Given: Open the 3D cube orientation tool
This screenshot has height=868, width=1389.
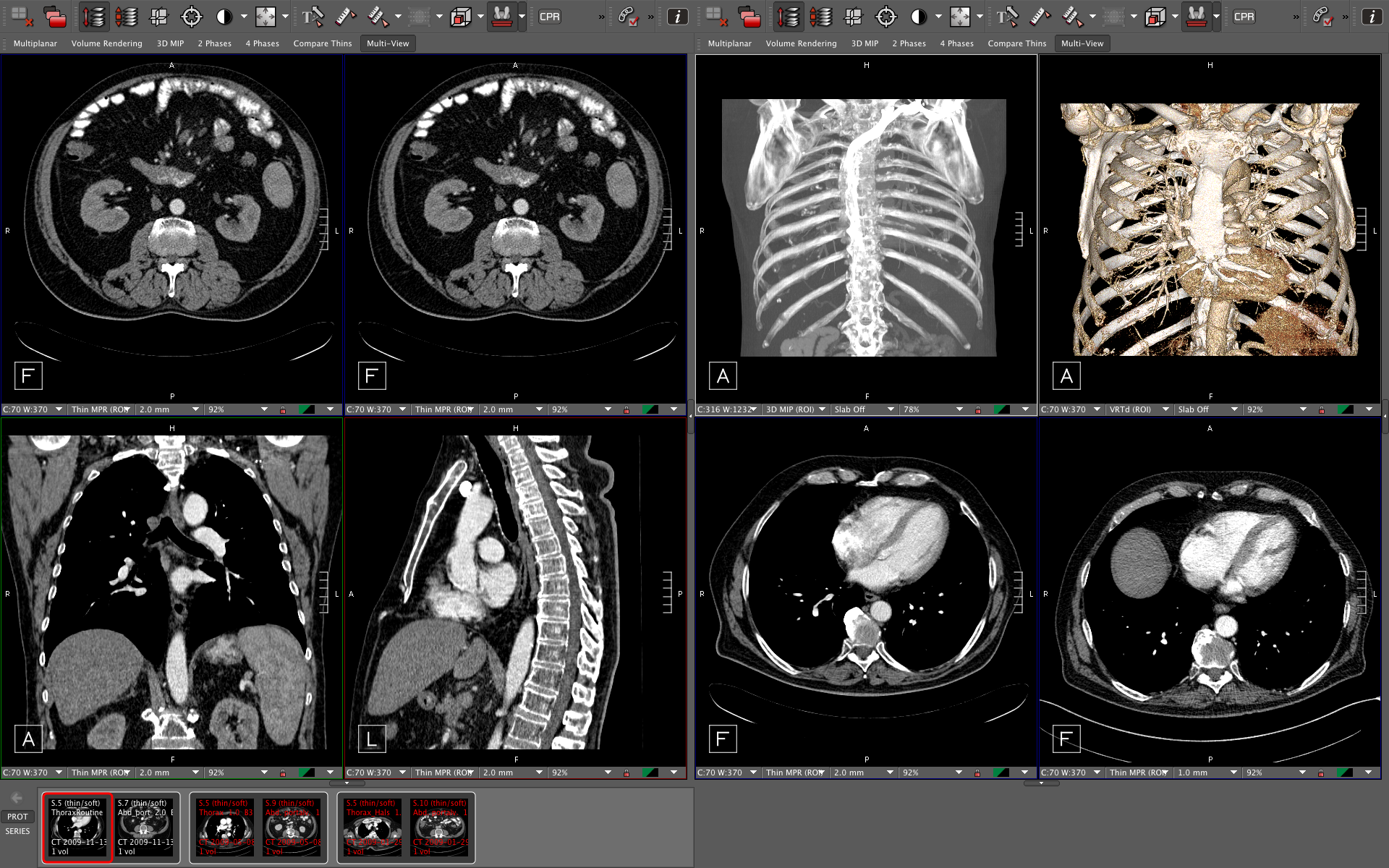Looking at the screenshot, I should pyautogui.click(x=461, y=16).
